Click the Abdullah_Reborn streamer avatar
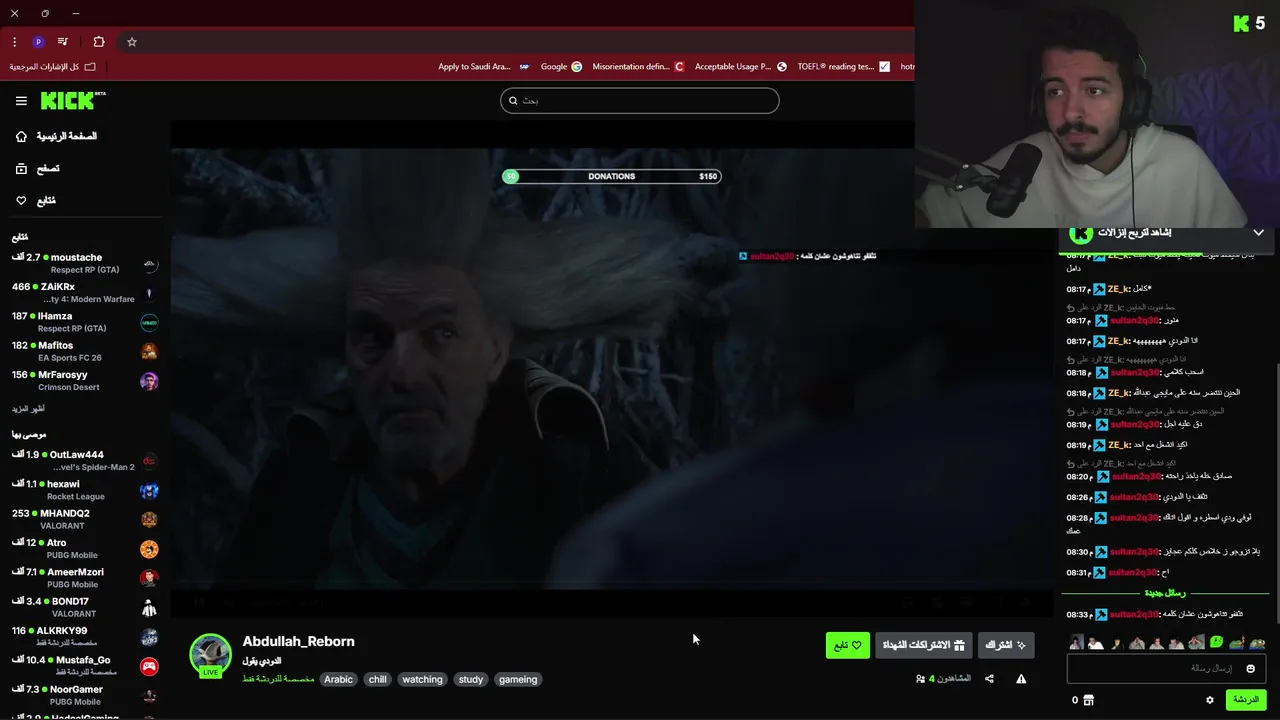The image size is (1280, 720). click(210, 655)
